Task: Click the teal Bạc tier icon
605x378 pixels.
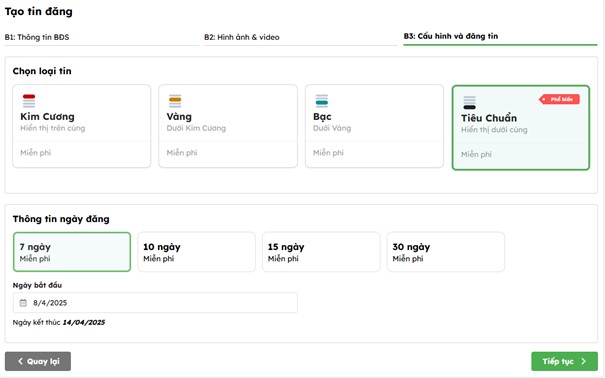Action: tap(322, 101)
